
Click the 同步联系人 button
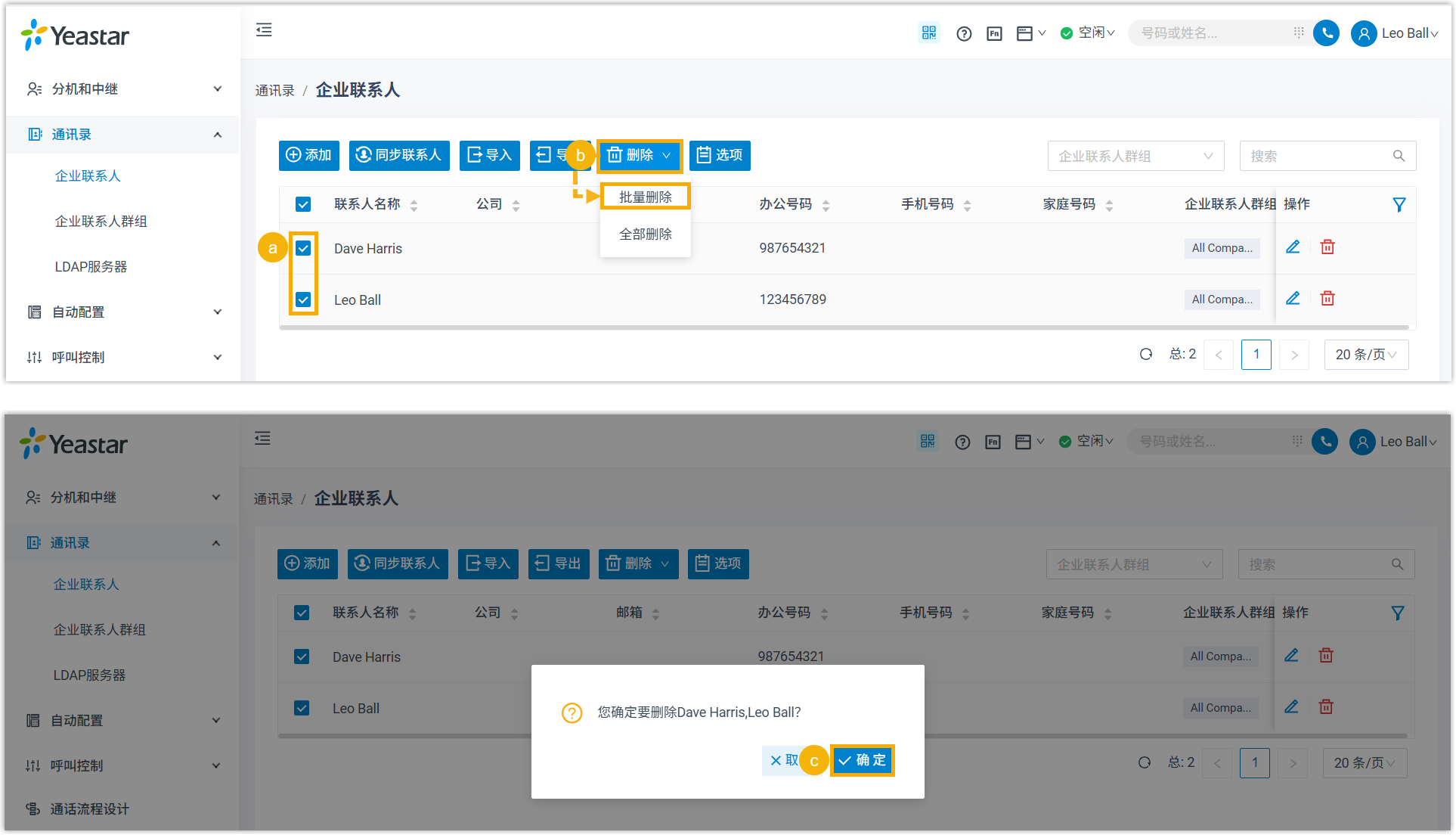click(x=399, y=155)
